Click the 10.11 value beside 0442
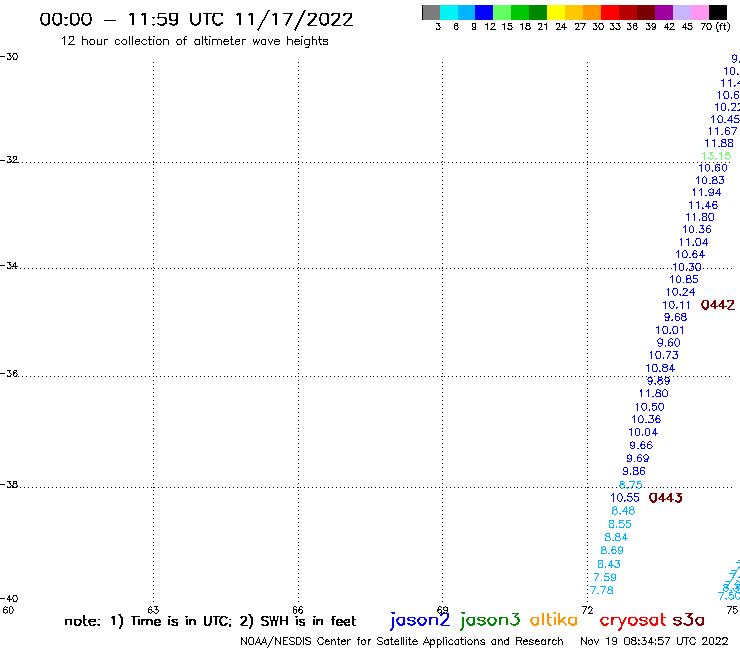This screenshot has height=650, width=740. pyautogui.click(x=677, y=305)
